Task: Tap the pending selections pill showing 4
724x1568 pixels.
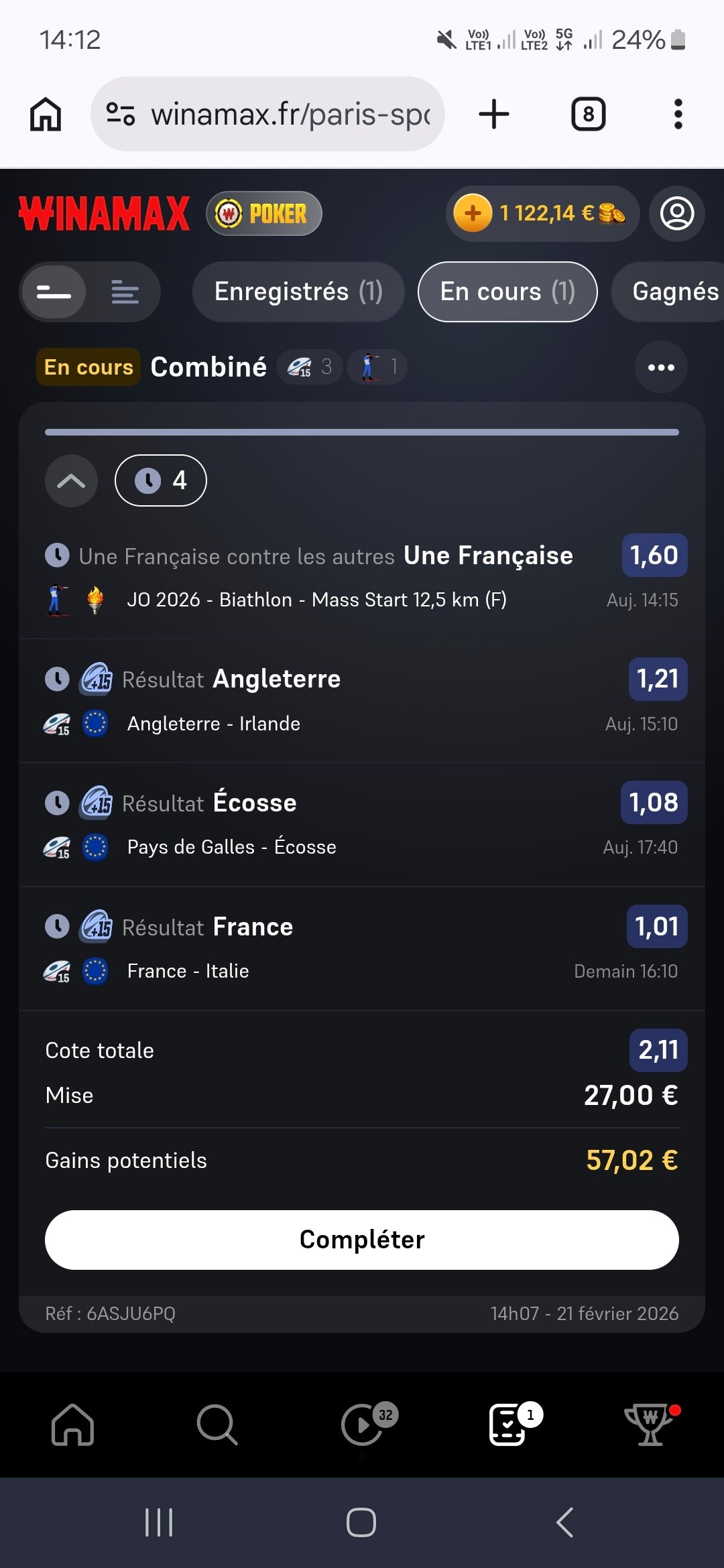Action: [x=161, y=480]
